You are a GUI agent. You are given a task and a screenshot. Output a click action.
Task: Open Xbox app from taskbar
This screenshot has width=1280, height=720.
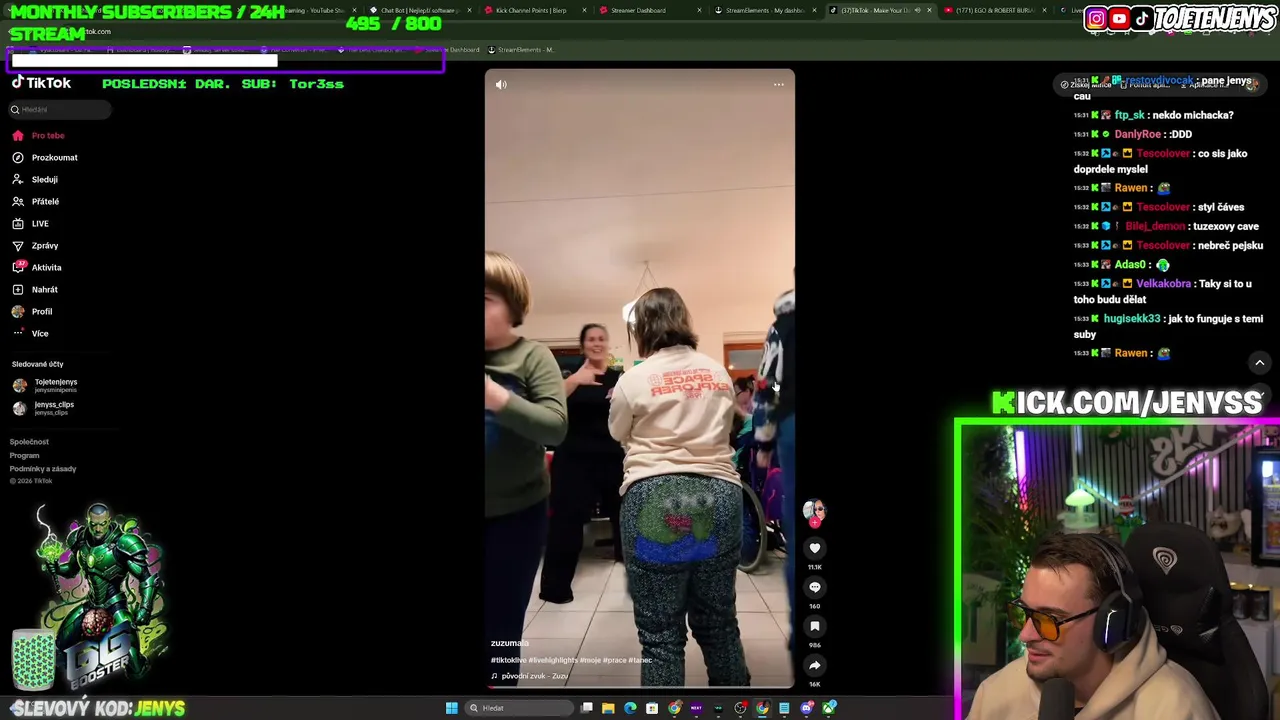(x=829, y=708)
